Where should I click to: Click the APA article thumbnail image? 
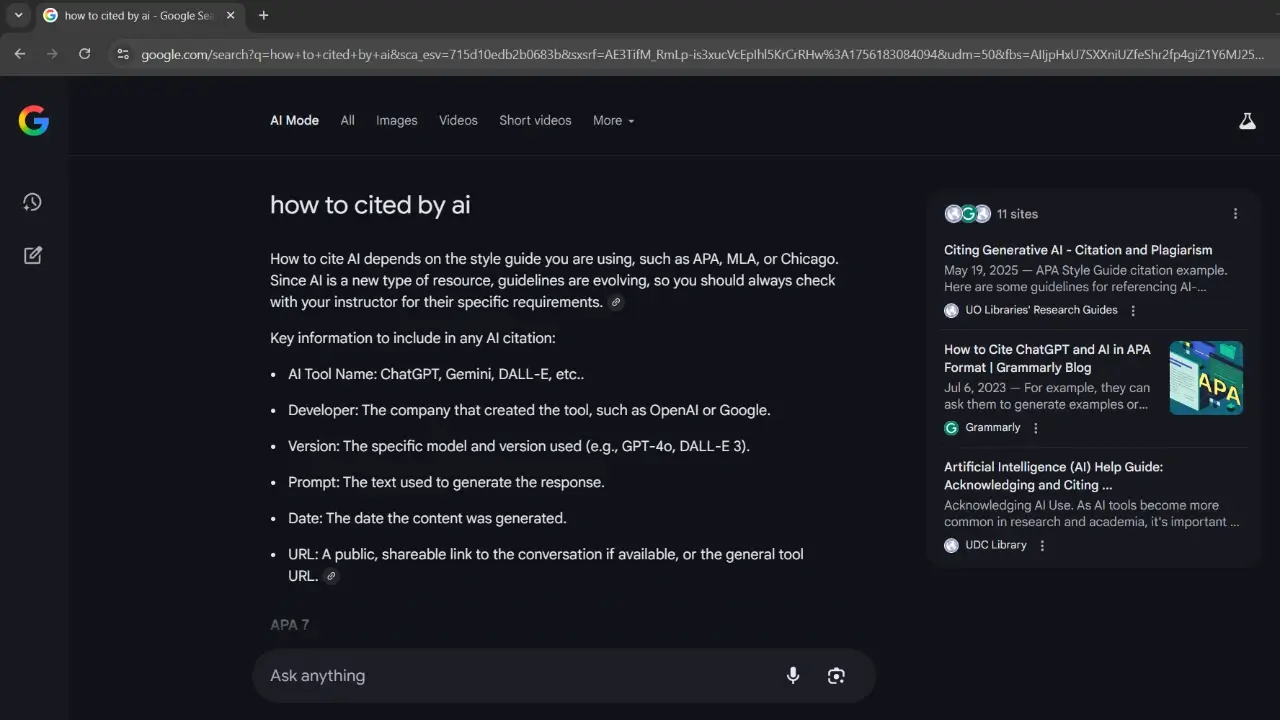pyautogui.click(x=1206, y=377)
